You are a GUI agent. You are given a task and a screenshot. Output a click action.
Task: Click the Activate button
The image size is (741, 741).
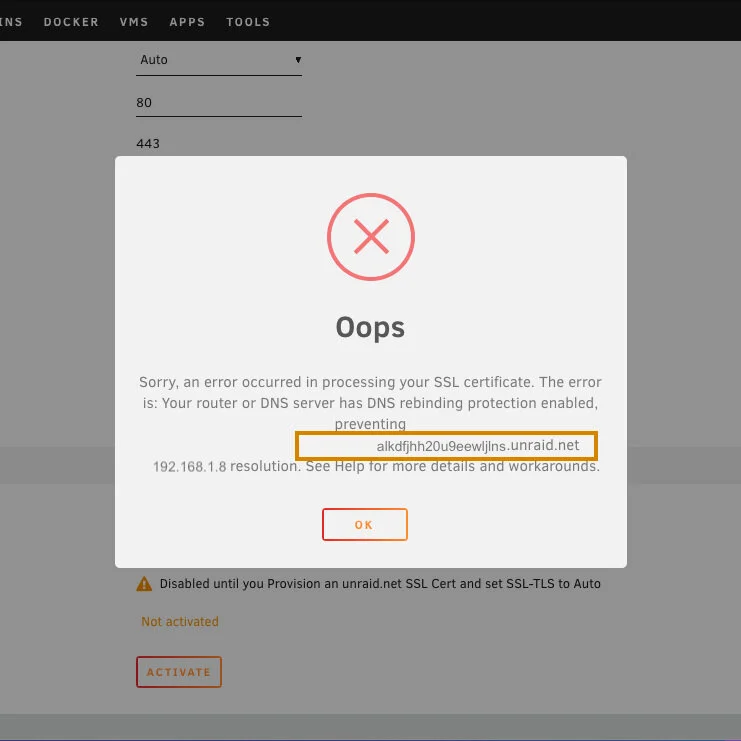pos(179,672)
